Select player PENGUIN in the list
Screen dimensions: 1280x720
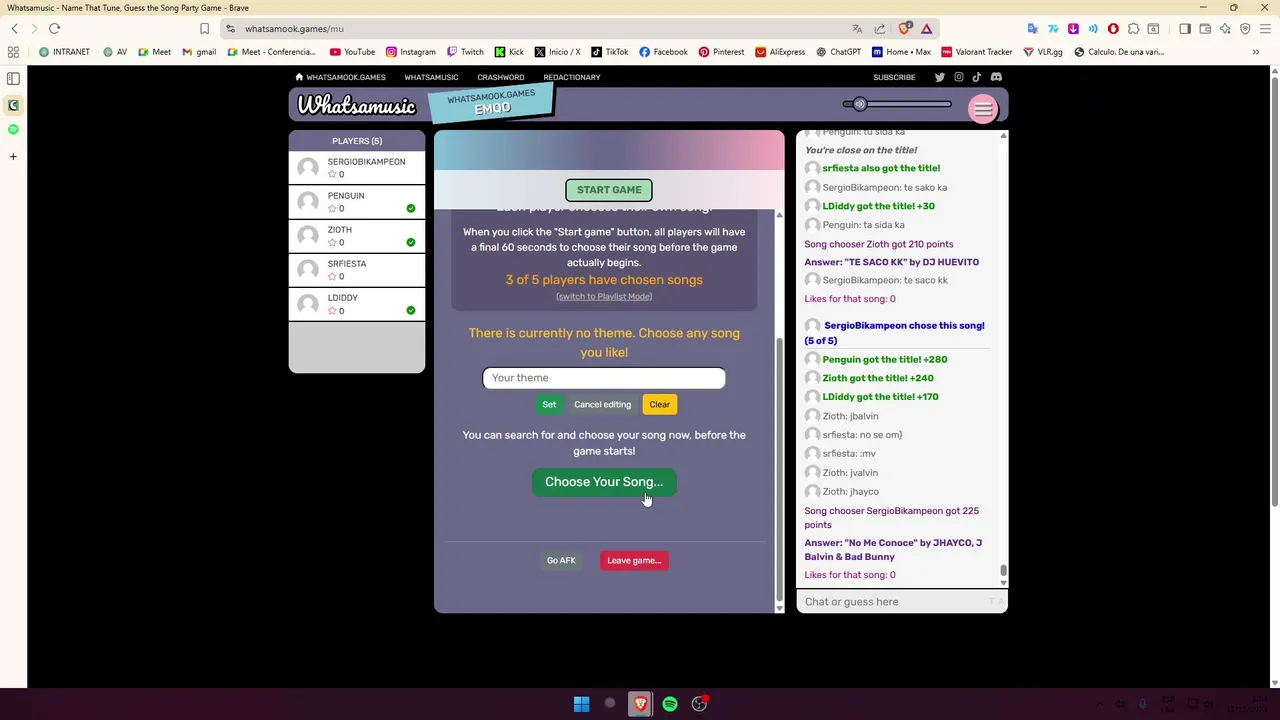(x=357, y=202)
